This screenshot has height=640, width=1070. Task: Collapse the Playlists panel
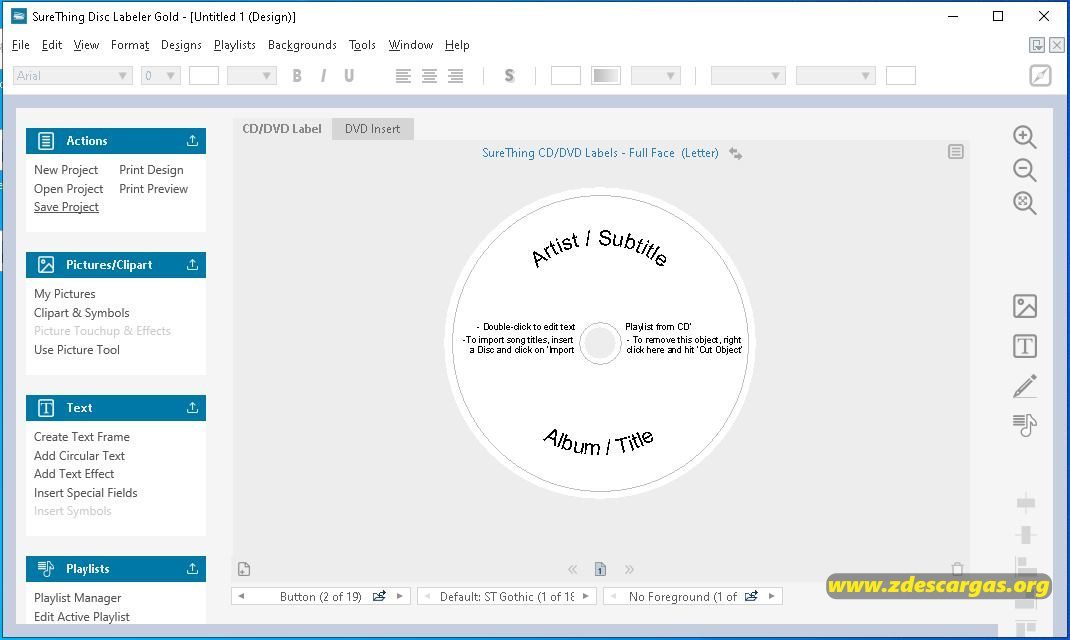pos(192,569)
